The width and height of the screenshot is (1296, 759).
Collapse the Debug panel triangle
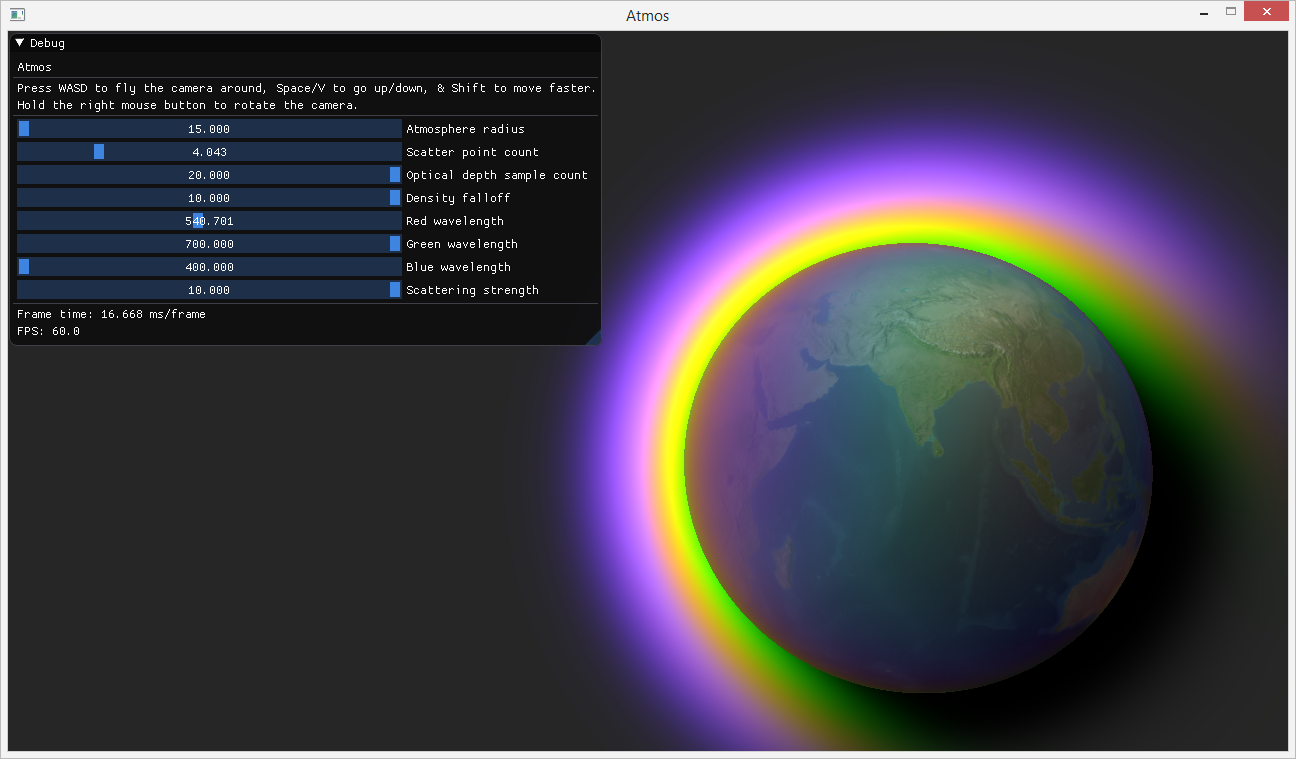point(20,43)
